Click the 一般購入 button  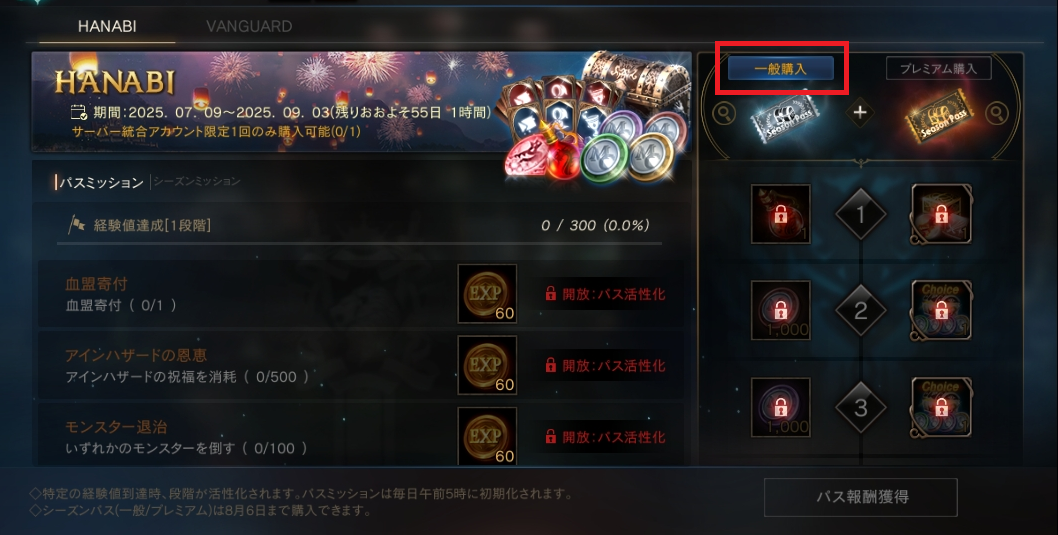click(x=781, y=69)
